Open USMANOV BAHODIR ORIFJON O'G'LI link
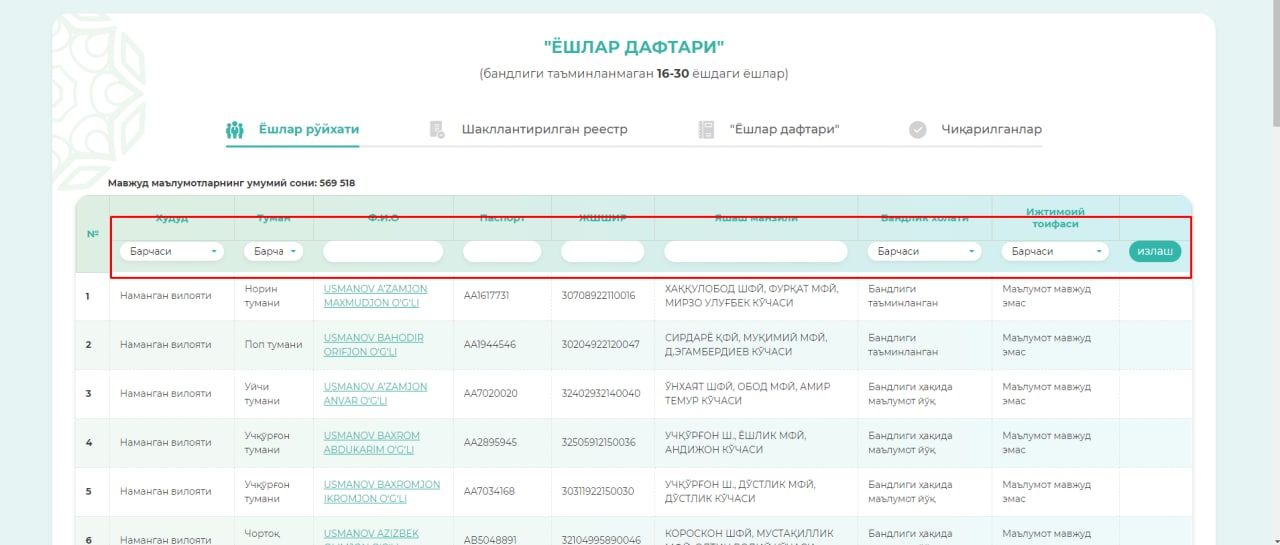Viewport: 1280px width, 545px height. (x=374, y=345)
